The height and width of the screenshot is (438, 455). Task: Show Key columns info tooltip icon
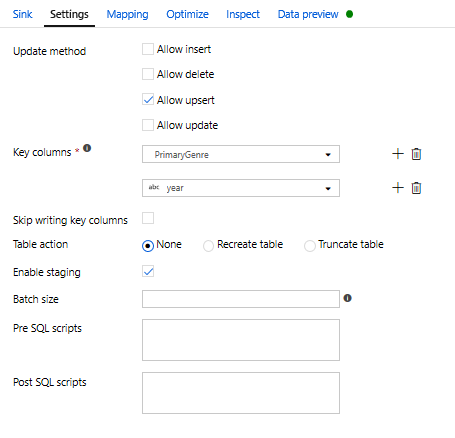click(x=87, y=148)
